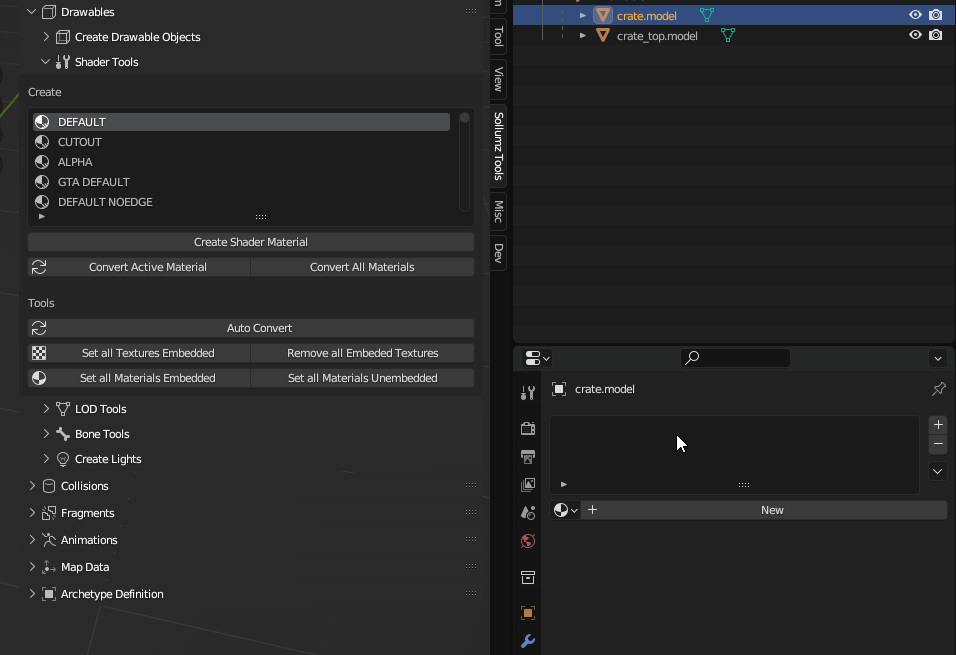The width and height of the screenshot is (956, 655).
Task: Disable crate.model in renders via camera icon
Action: click(x=935, y=15)
